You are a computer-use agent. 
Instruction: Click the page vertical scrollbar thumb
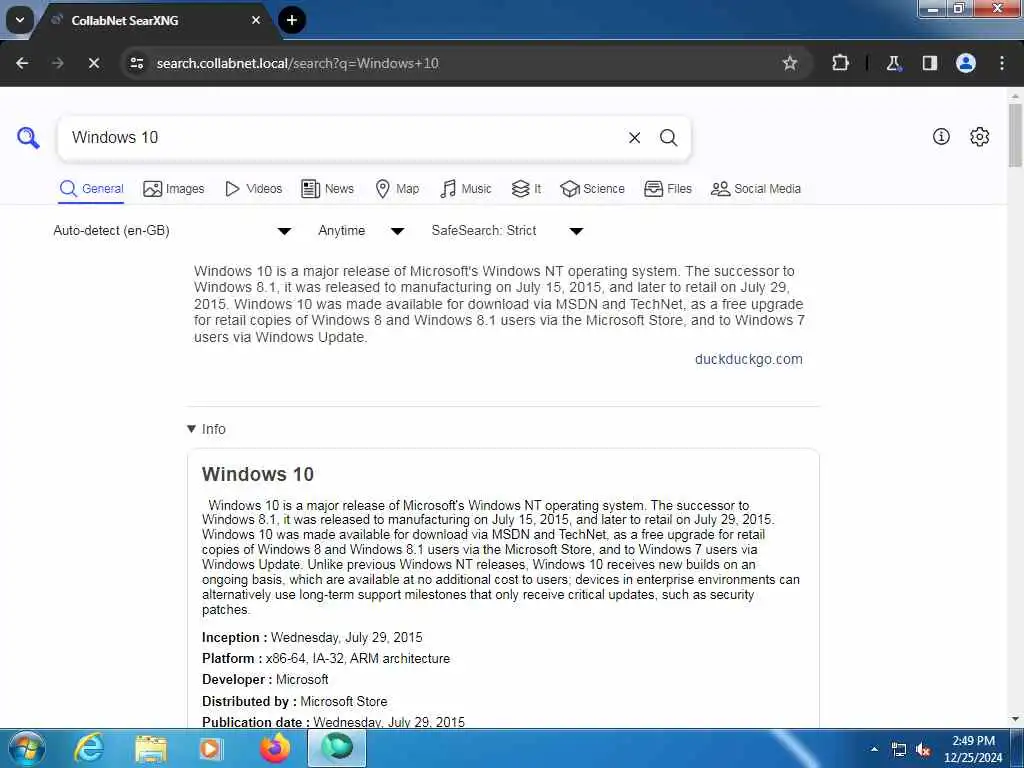[x=1015, y=135]
